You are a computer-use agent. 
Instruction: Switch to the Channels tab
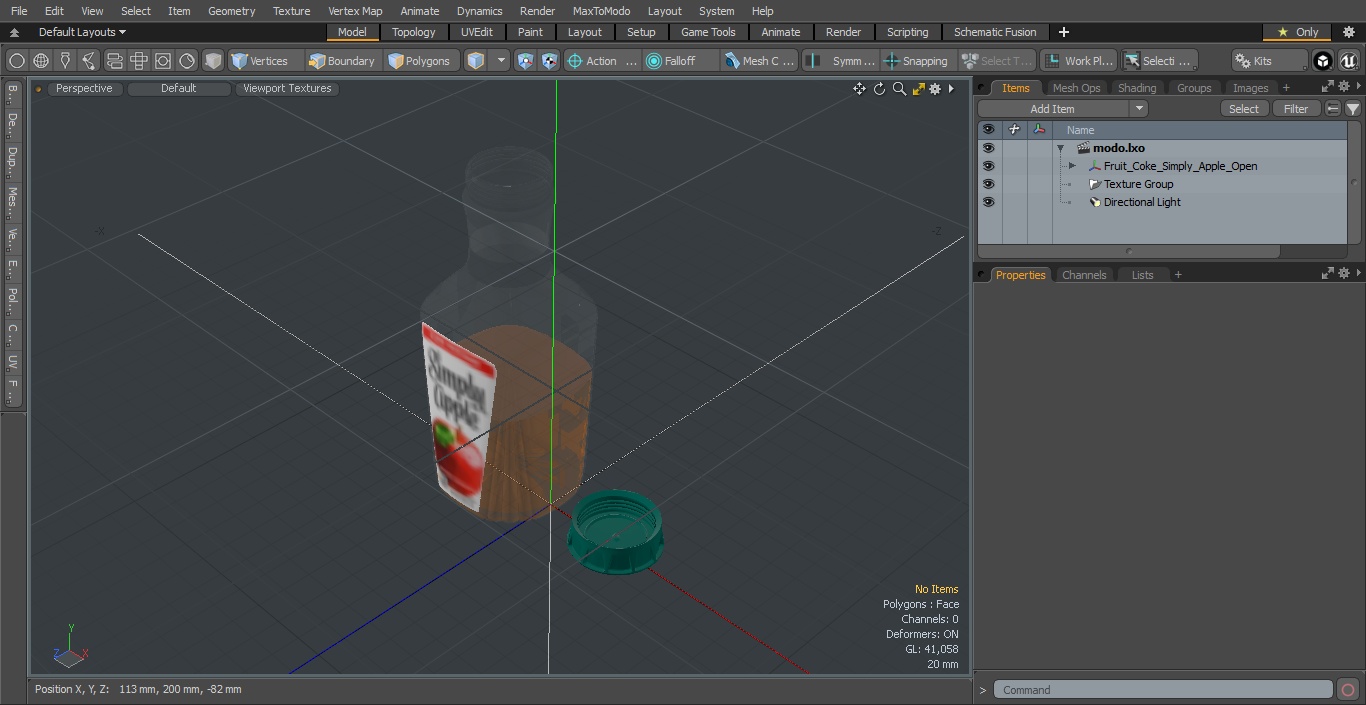pos(1084,275)
